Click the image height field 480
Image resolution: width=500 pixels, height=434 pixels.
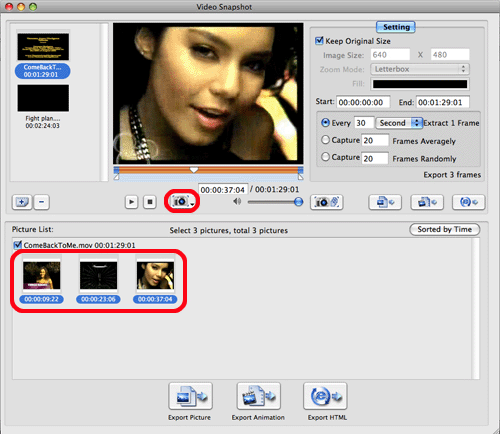pyautogui.click(x=450, y=55)
